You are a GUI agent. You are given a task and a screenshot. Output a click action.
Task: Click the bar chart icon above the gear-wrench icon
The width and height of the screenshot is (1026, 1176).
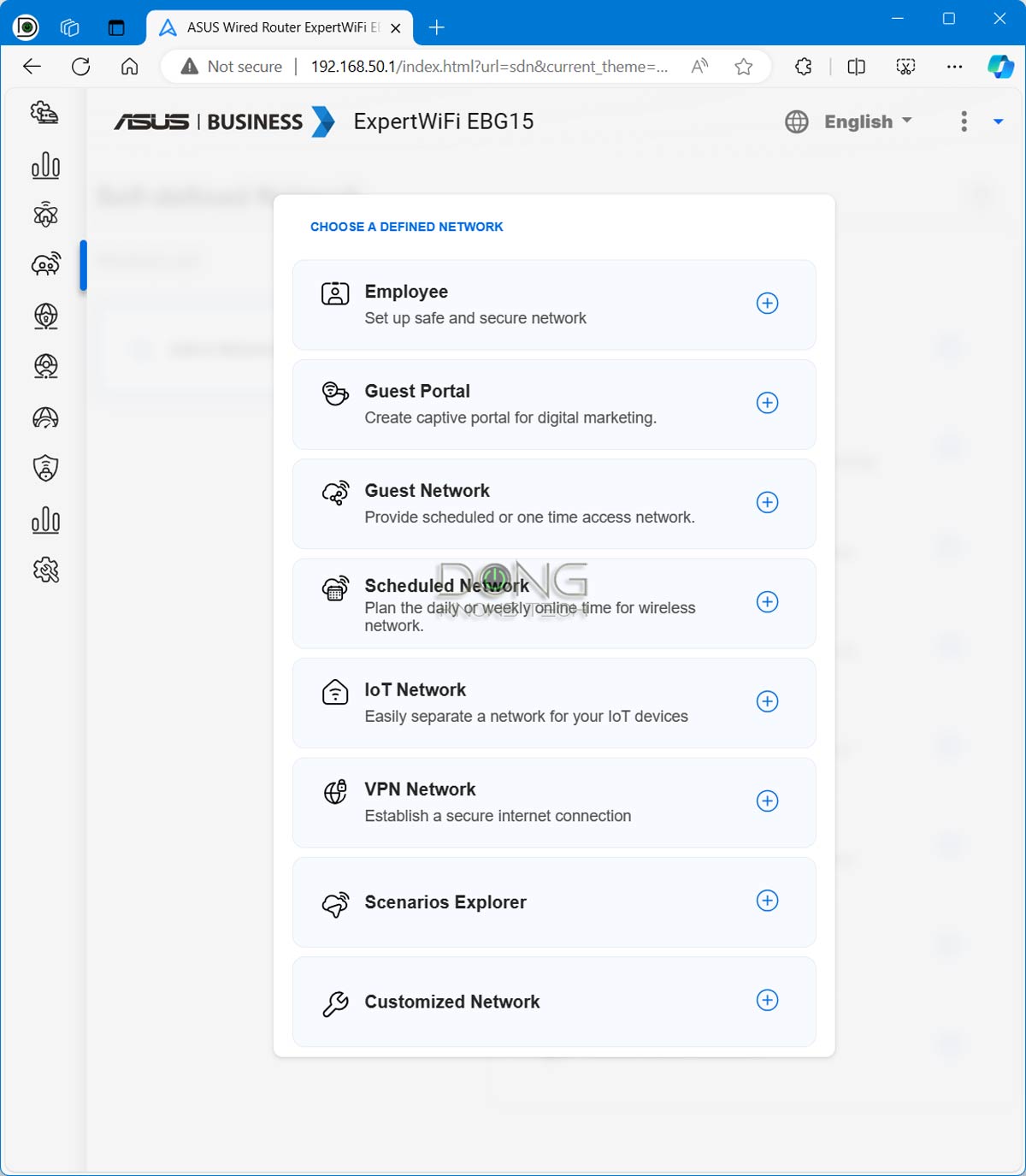[x=45, y=520]
